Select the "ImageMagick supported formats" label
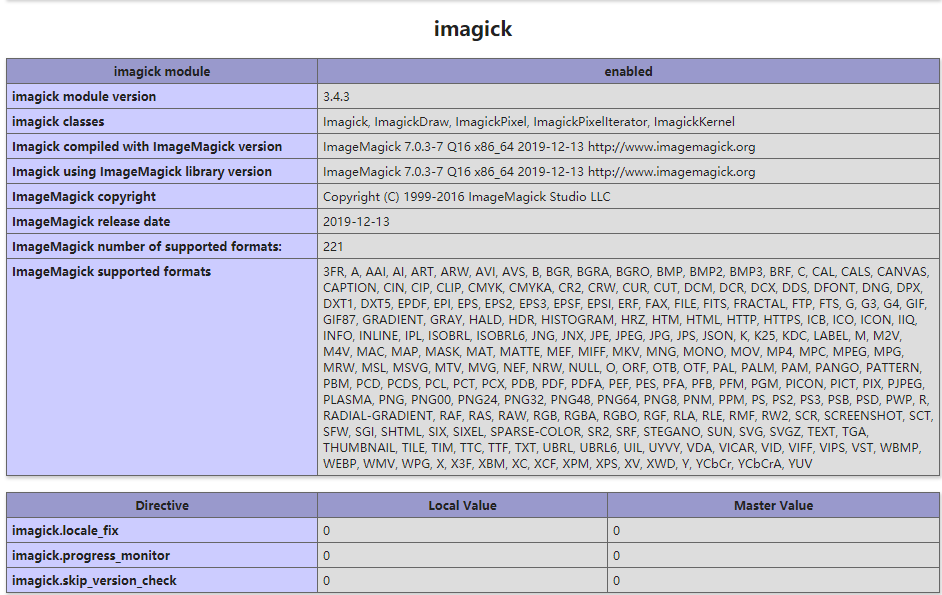 pos(112,272)
